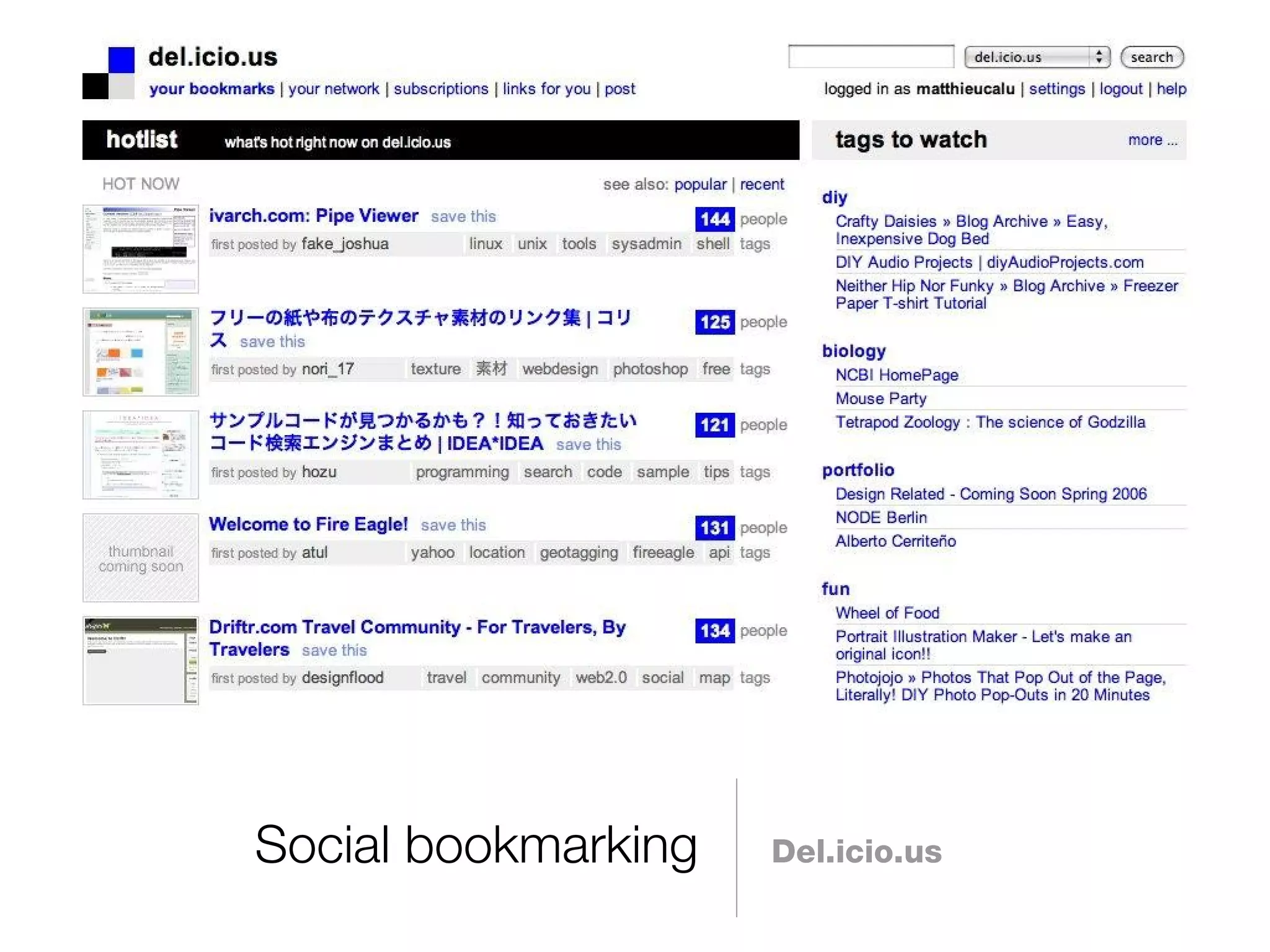Open DIY Audio Projects link
The width and height of the screenshot is (1270, 952).
coord(990,262)
